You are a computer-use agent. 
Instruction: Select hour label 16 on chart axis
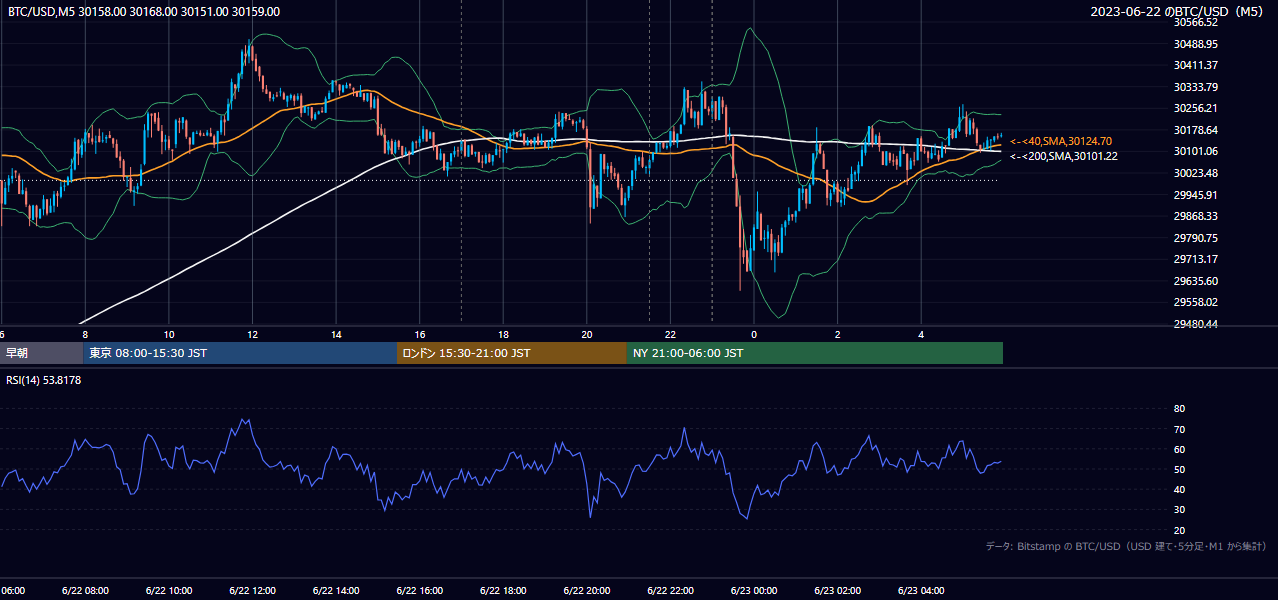(x=420, y=335)
